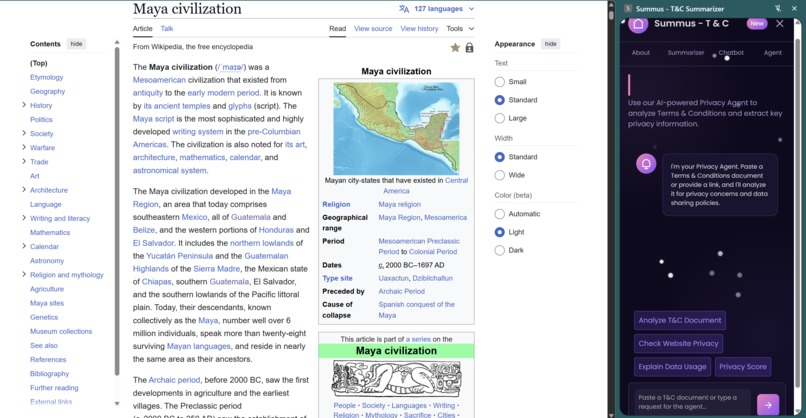Select Standard width option
The width and height of the screenshot is (806, 418).
point(499,157)
